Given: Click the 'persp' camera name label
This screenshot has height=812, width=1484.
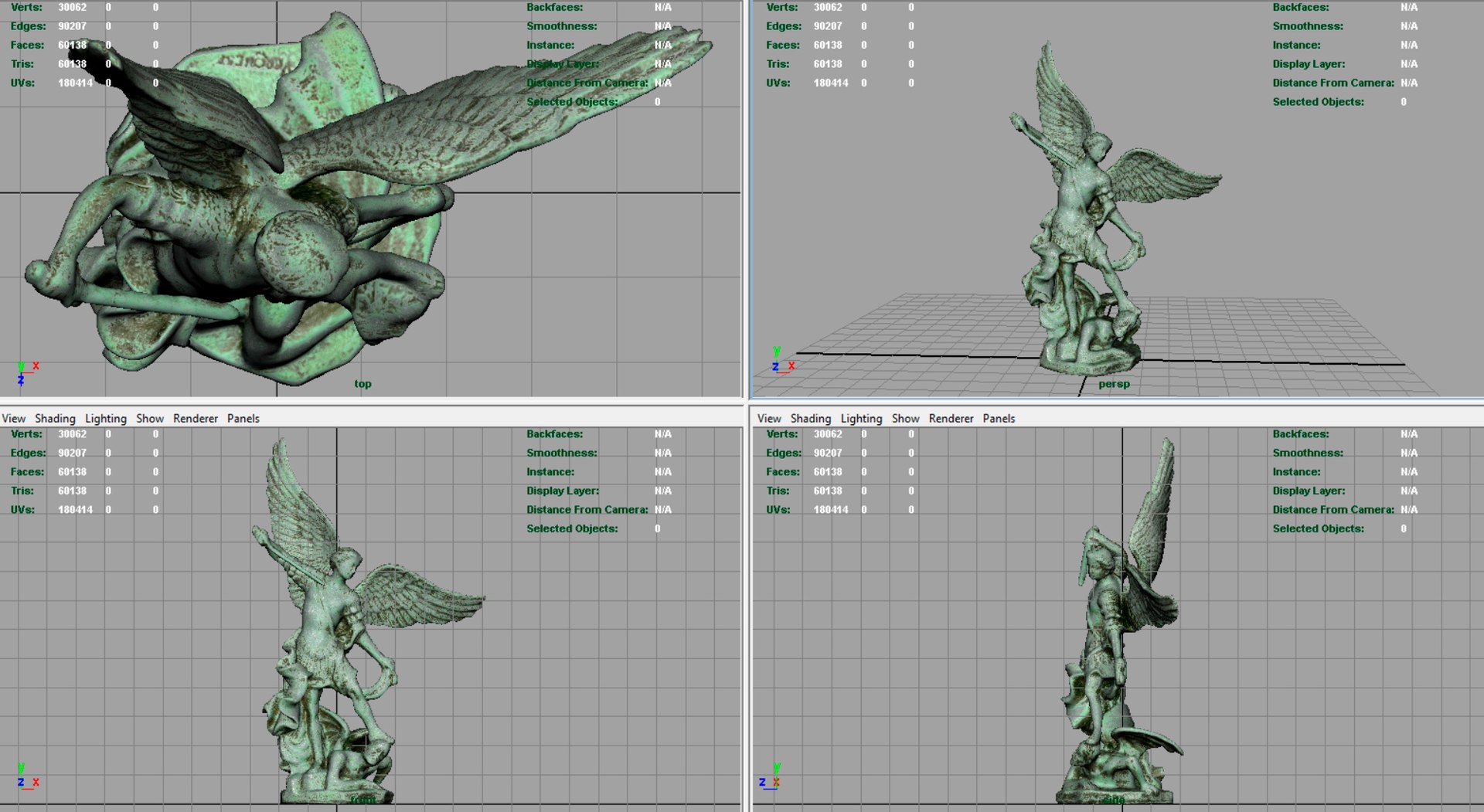Looking at the screenshot, I should pyautogui.click(x=1115, y=384).
